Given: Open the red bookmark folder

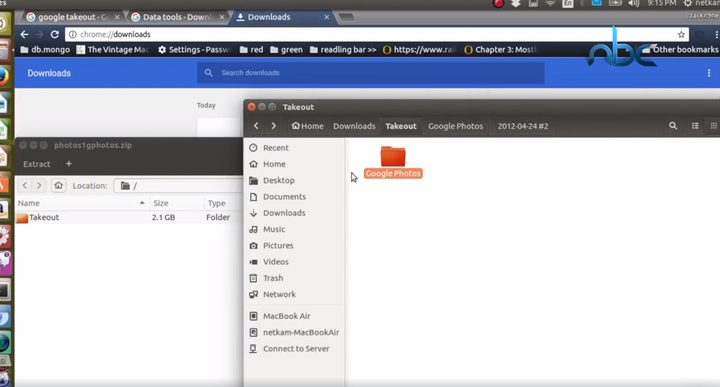Looking at the screenshot, I should (x=251, y=50).
